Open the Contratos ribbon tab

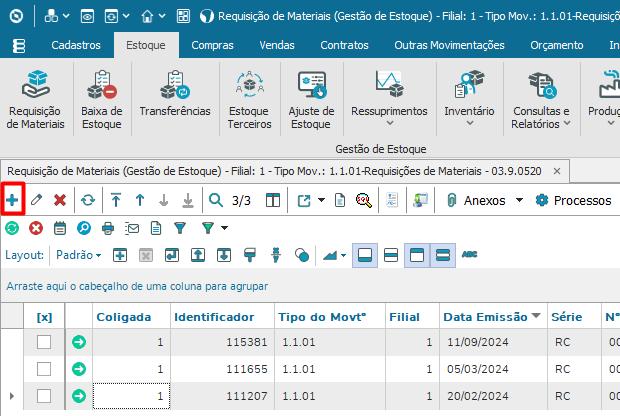pos(344,45)
